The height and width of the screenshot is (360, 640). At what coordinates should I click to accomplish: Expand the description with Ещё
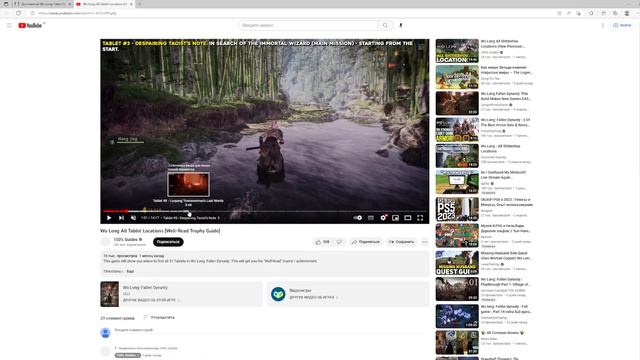tap(130, 271)
